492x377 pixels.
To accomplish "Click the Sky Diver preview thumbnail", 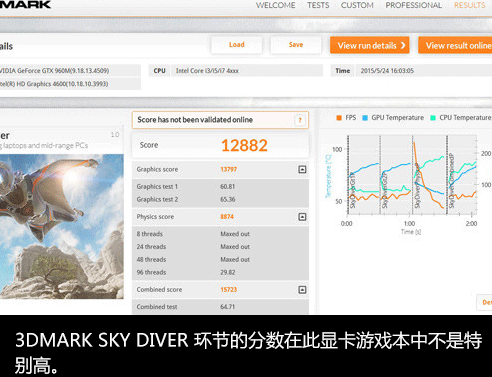I will coord(61,226).
